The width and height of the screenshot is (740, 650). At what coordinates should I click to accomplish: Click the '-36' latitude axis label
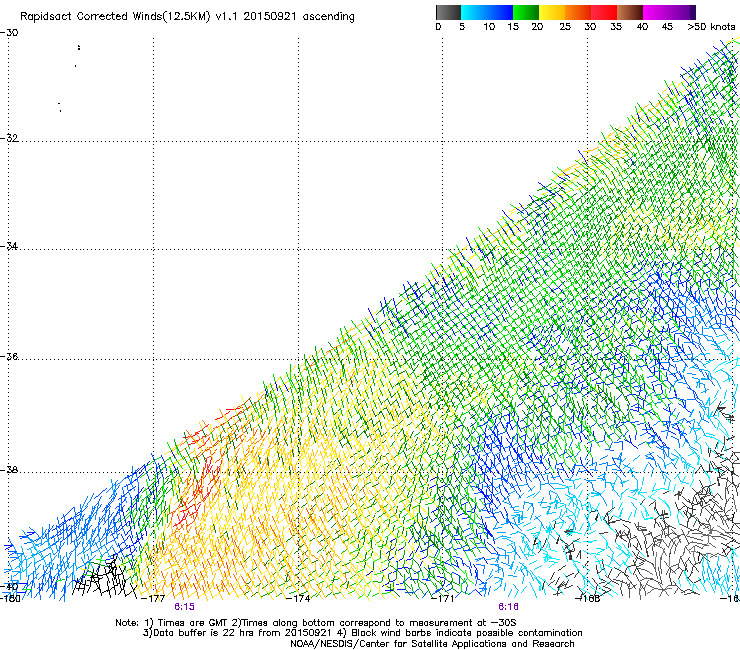9,356
